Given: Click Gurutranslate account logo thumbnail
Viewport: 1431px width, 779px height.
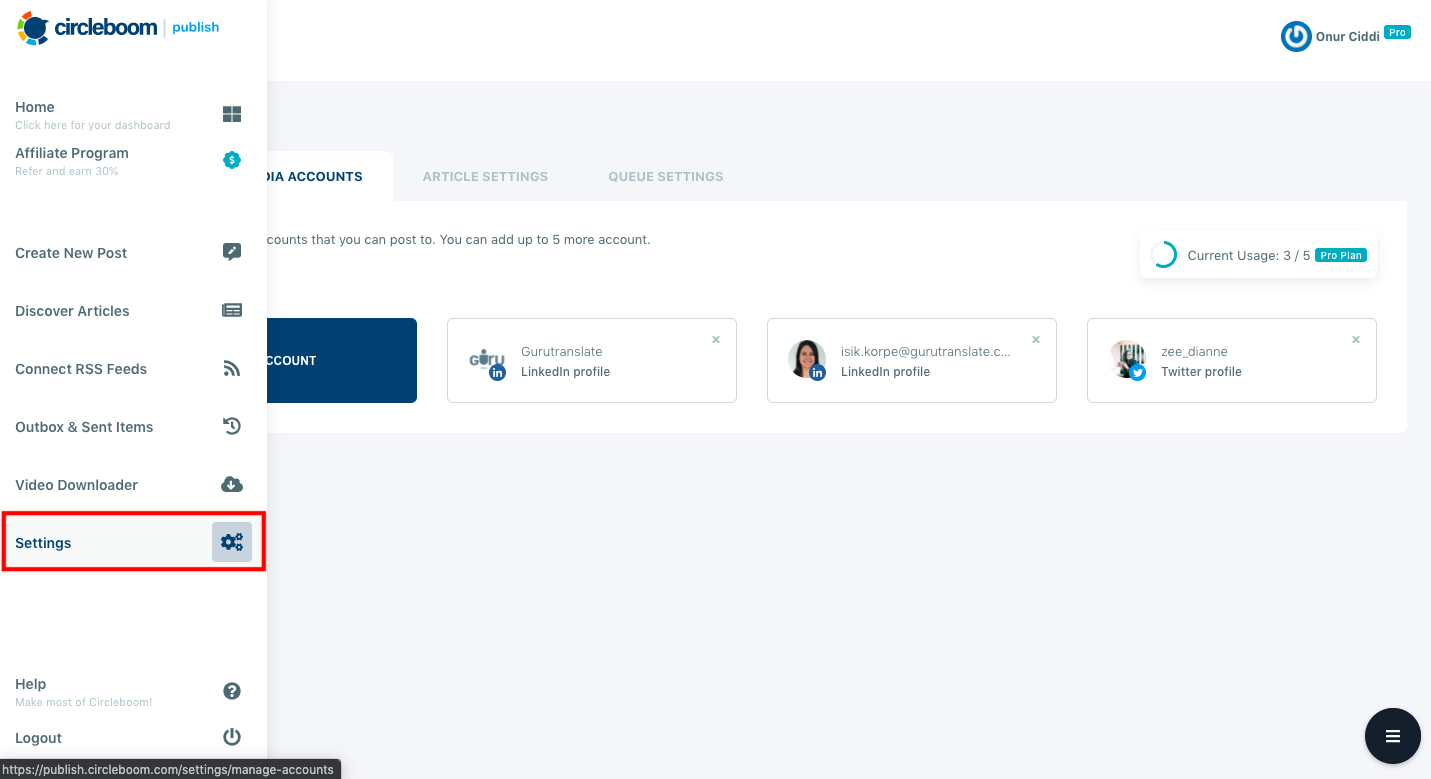Looking at the screenshot, I should point(487,361).
